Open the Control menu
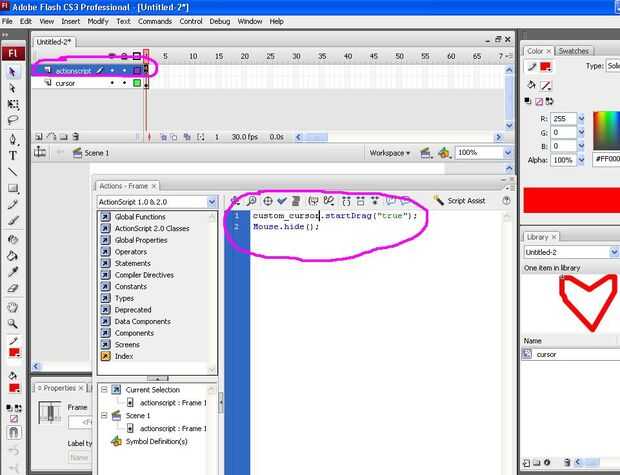 tap(191, 21)
